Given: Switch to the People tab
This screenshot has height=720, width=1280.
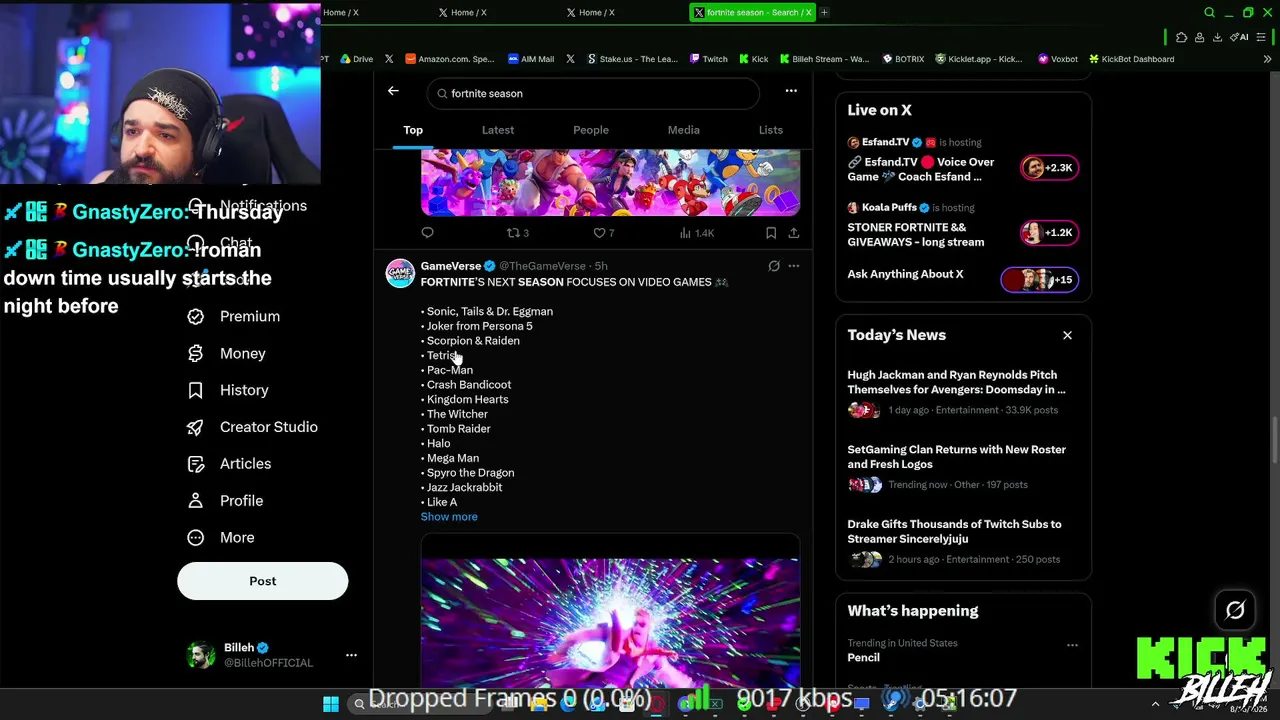Looking at the screenshot, I should [591, 130].
